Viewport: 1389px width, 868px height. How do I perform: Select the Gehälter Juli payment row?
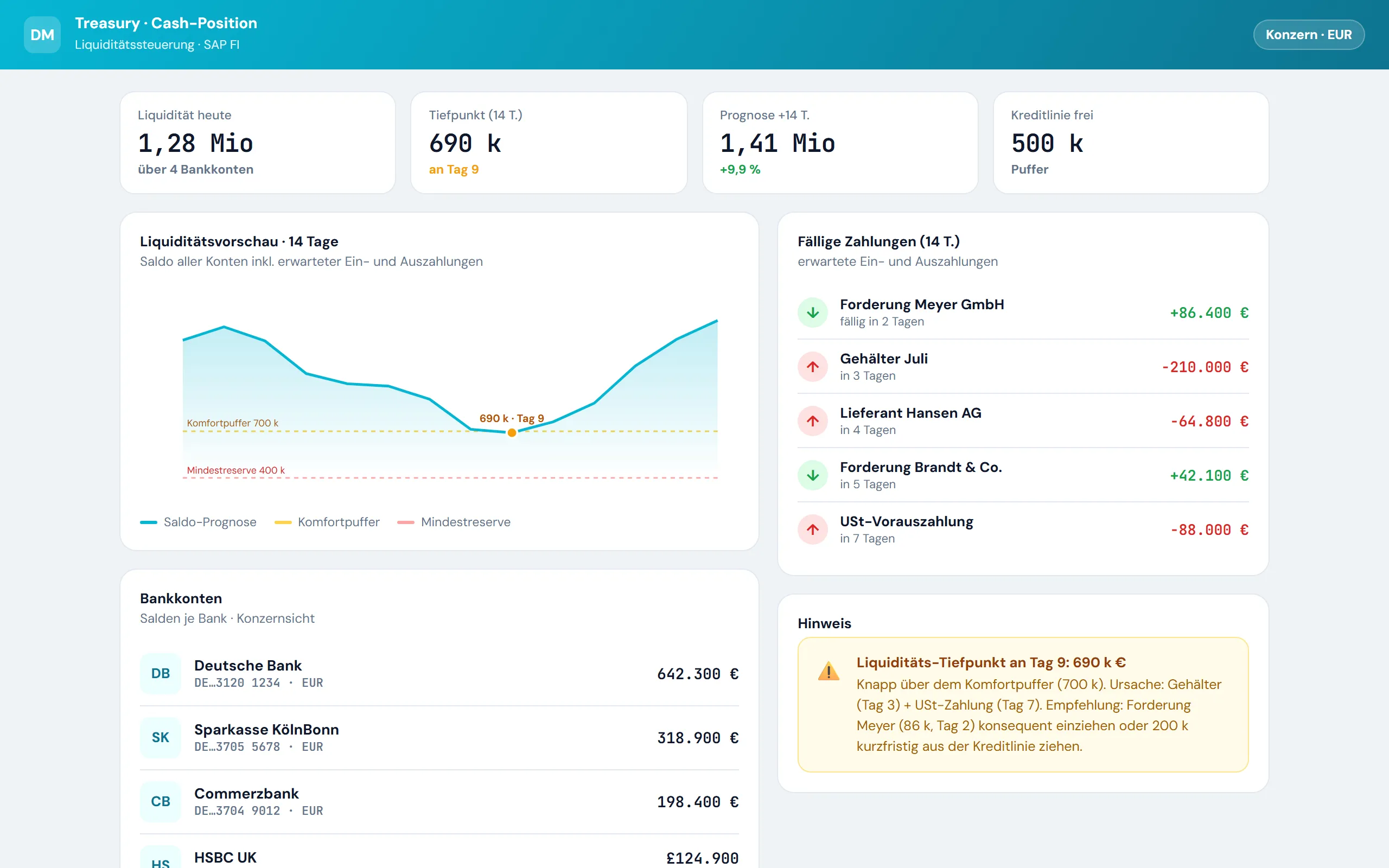1023,366
